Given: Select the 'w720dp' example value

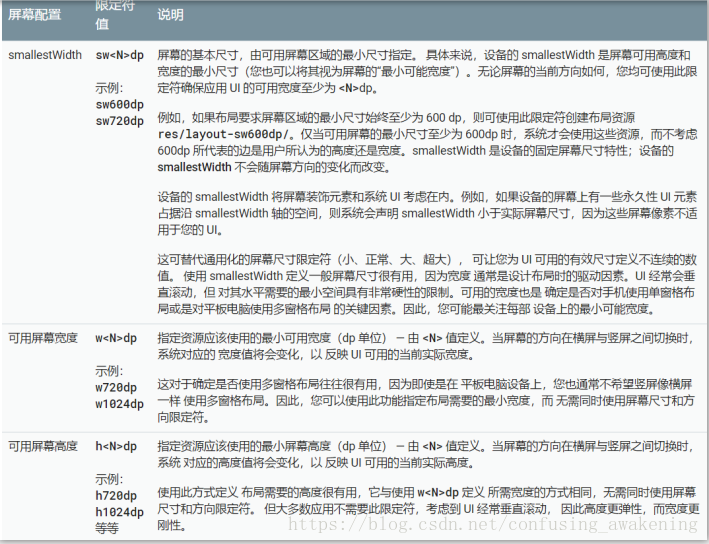Looking at the screenshot, I should (116, 388).
